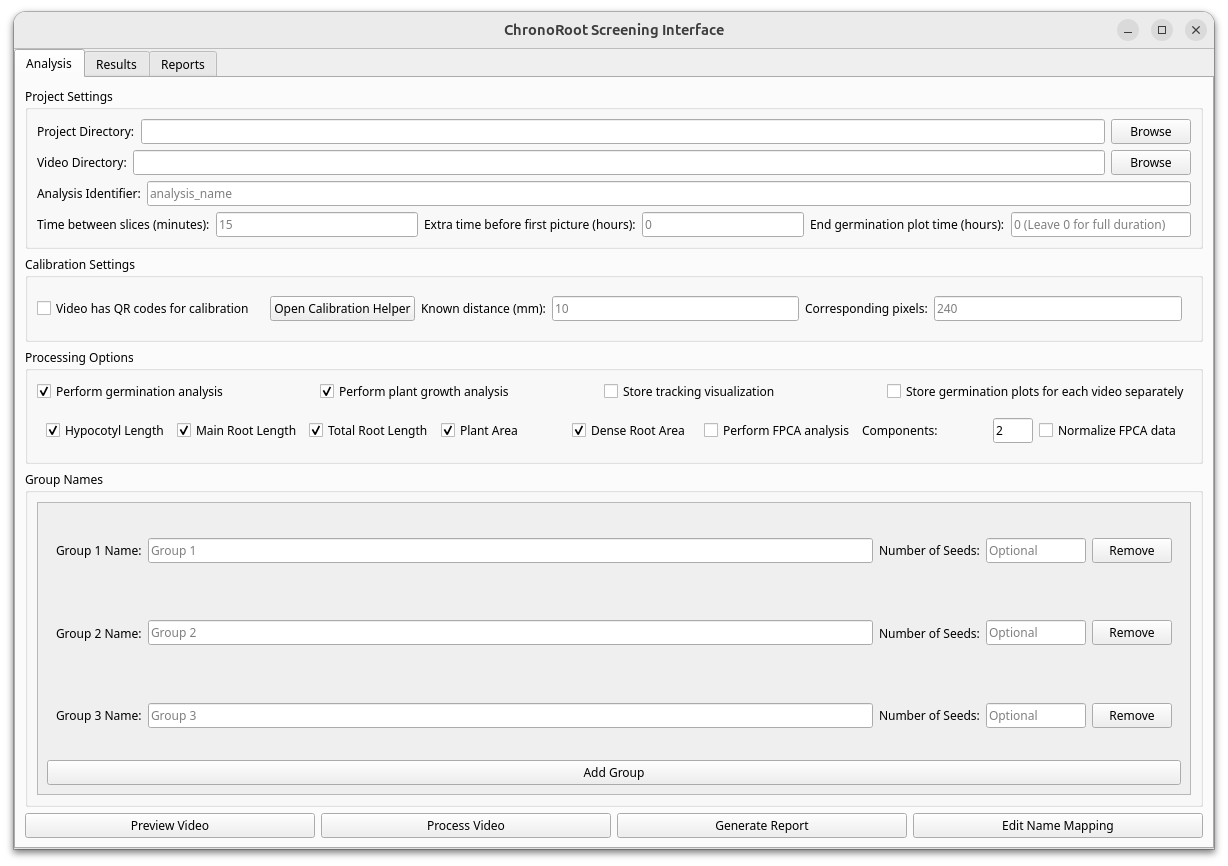Switch to the Results tab
This screenshot has height=866, width=1228.
click(116, 63)
